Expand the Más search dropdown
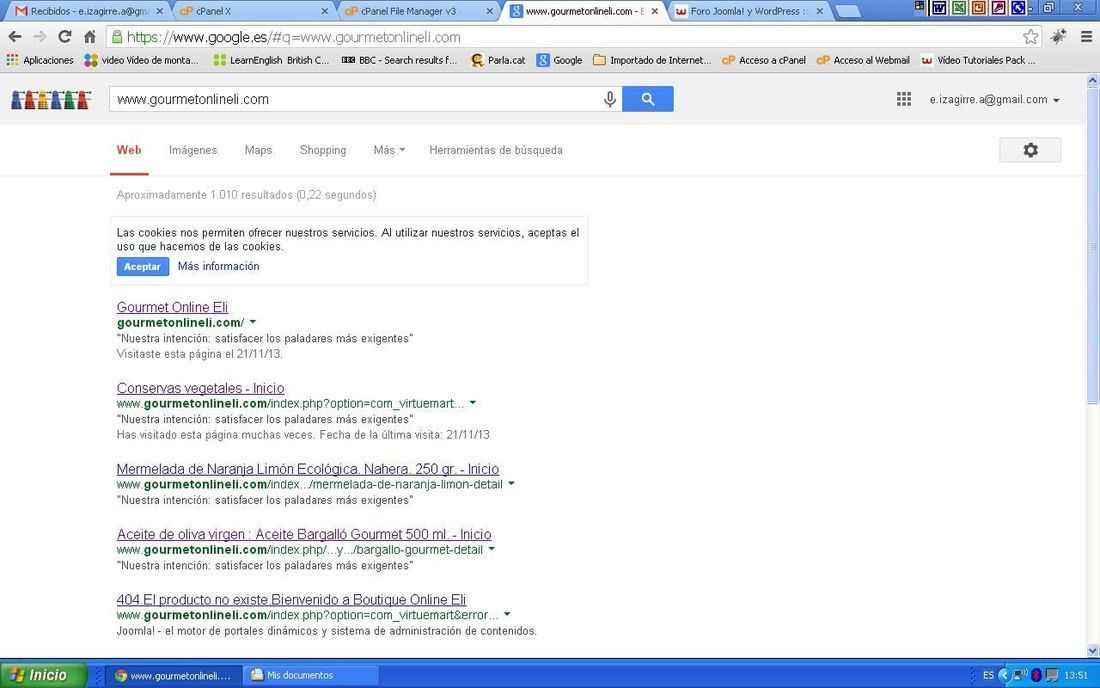1100x688 pixels. point(389,150)
